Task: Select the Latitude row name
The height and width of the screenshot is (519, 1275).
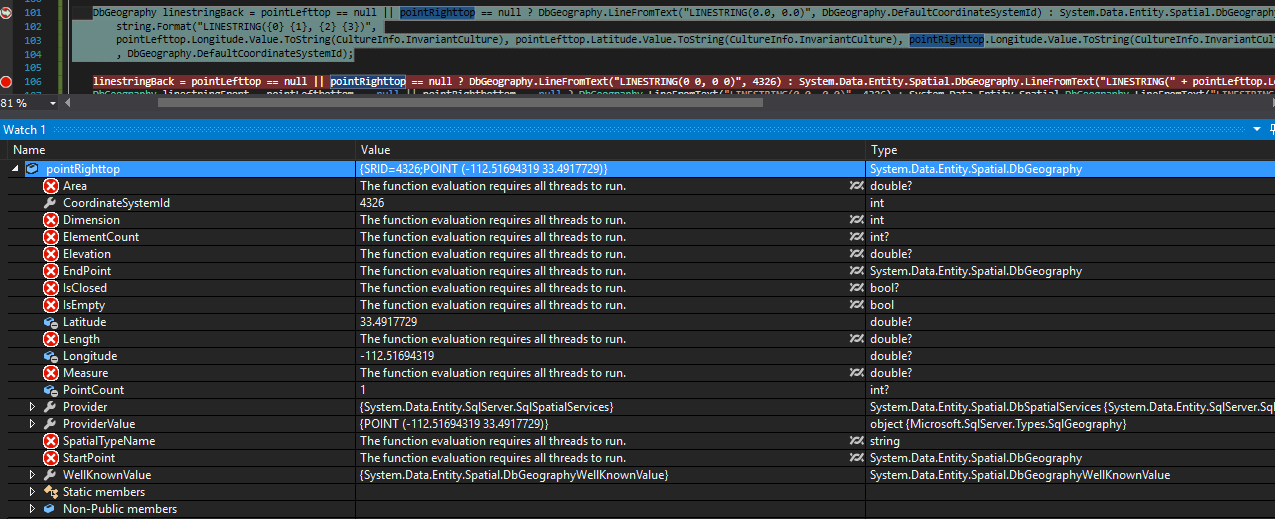Action: click(84, 322)
